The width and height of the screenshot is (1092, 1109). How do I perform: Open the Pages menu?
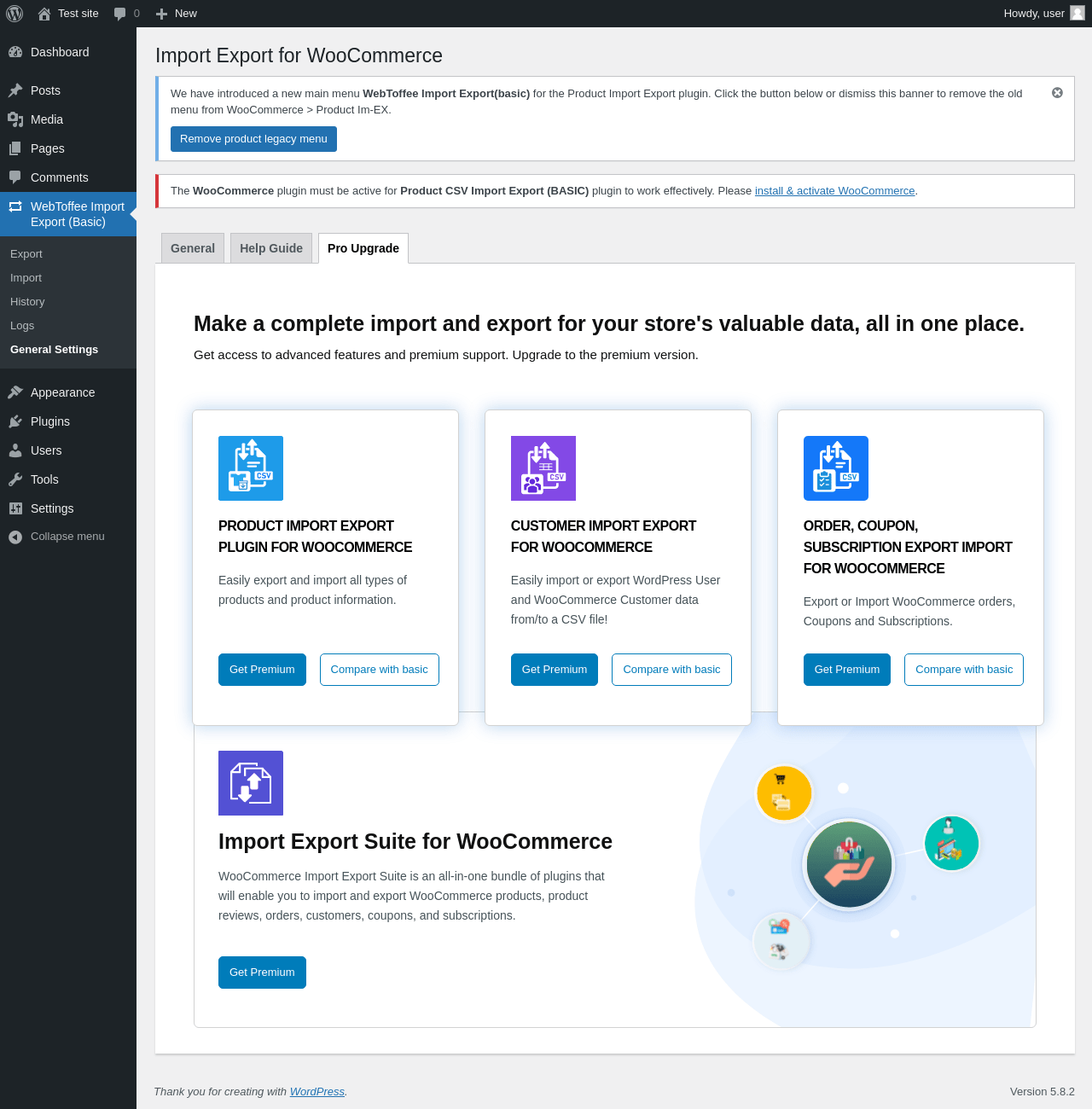pyautogui.click(x=68, y=148)
